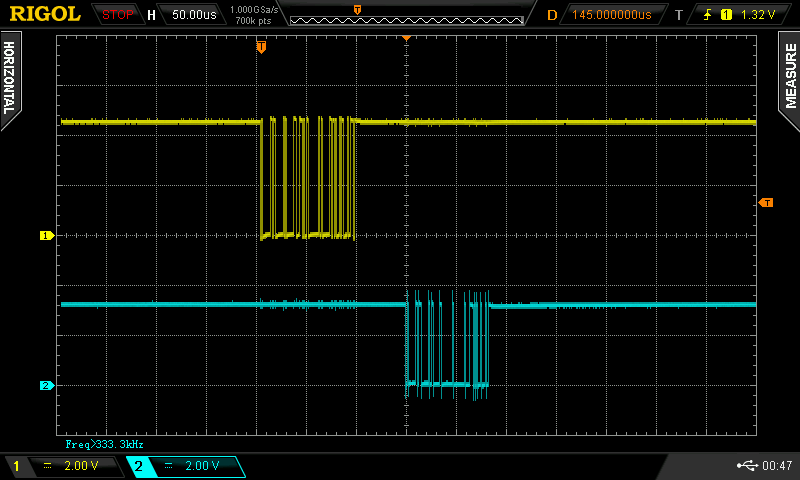The image size is (800, 480).
Task: Select the yellow channel 1 pulse burst
Action: (x=308, y=178)
